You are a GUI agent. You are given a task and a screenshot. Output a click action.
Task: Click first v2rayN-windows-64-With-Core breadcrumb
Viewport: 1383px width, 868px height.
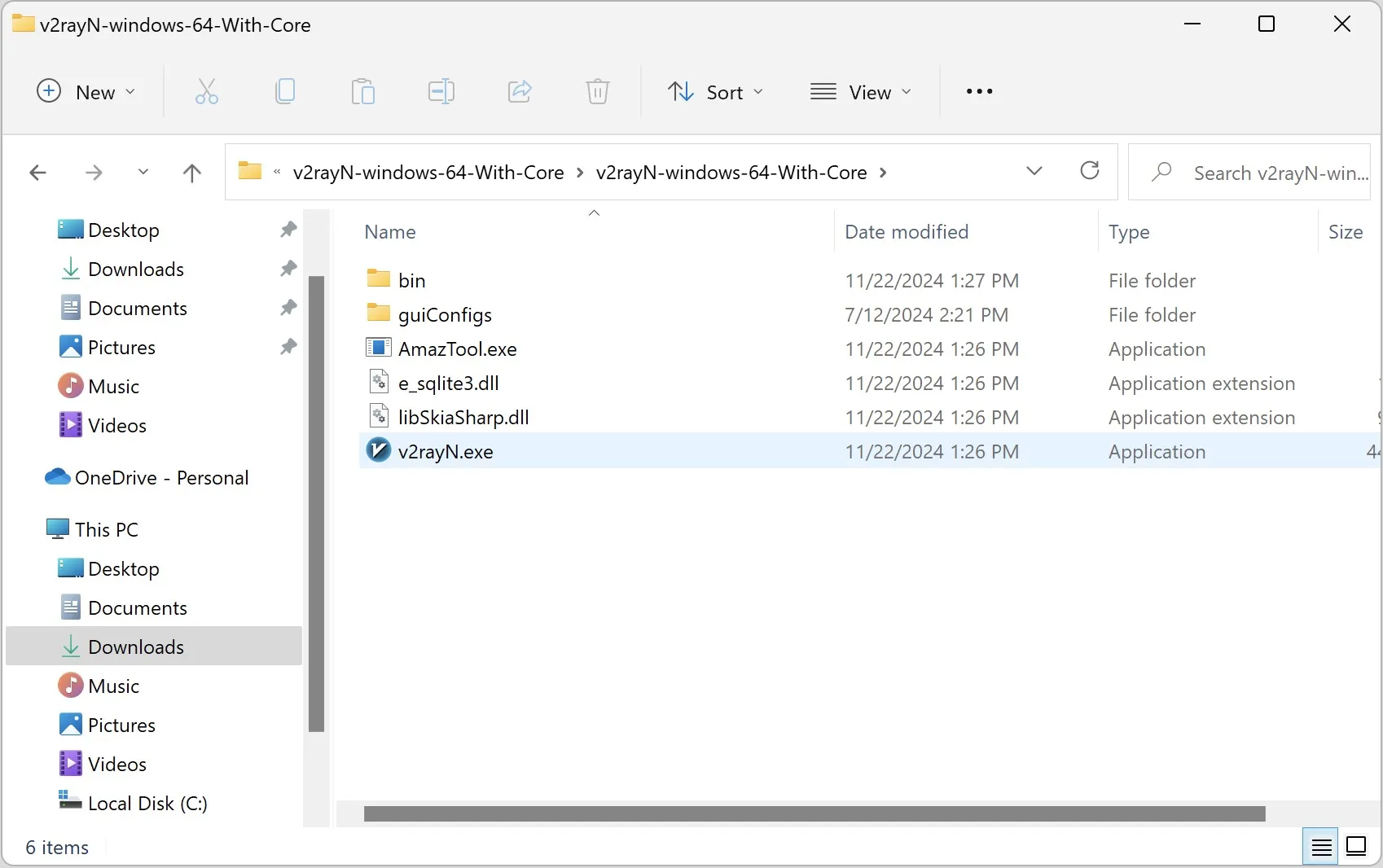428,173
